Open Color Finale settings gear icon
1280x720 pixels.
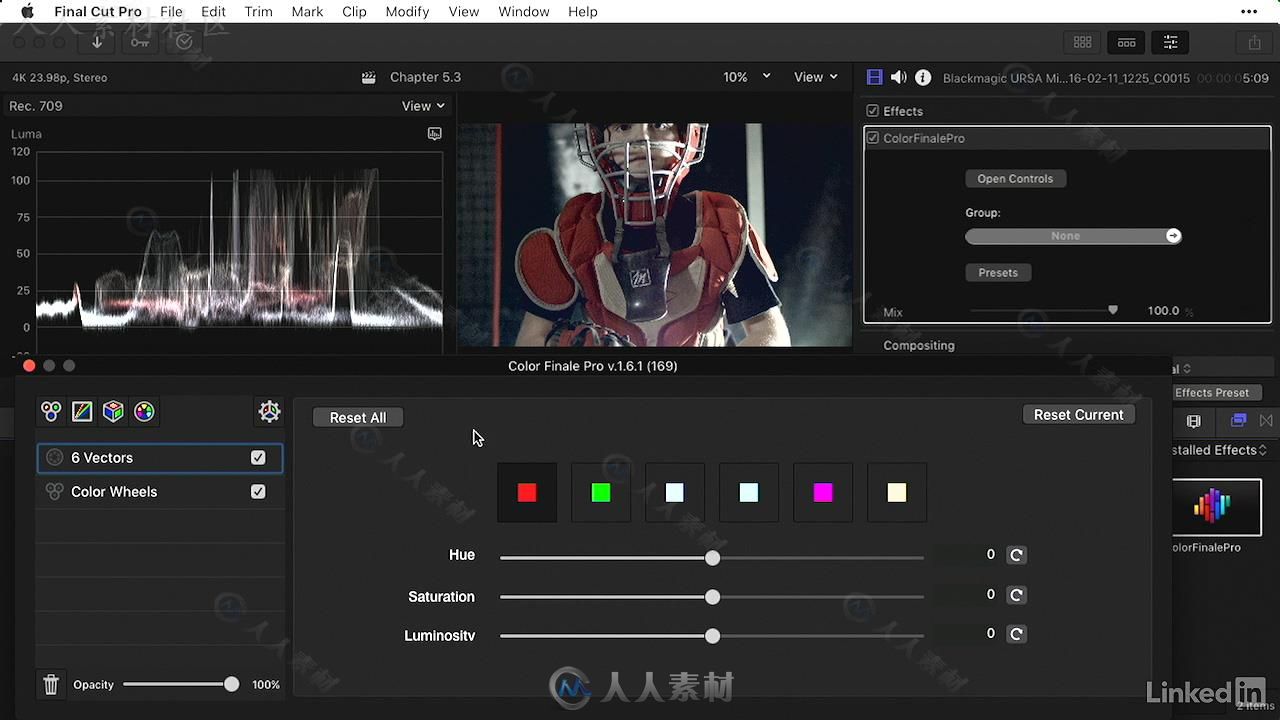tap(269, 411)
